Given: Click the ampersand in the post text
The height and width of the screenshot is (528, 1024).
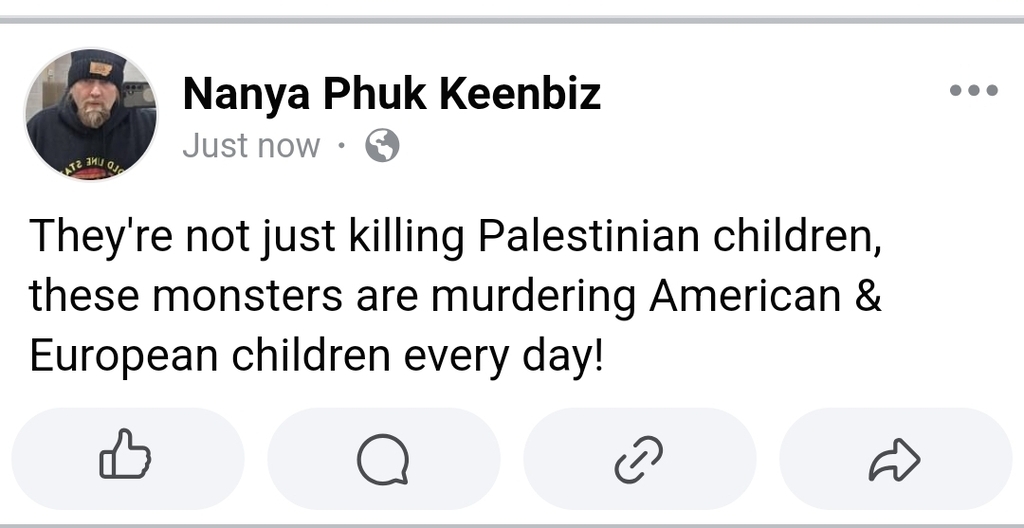Looking at the screenshot, I should pos(869,296).
